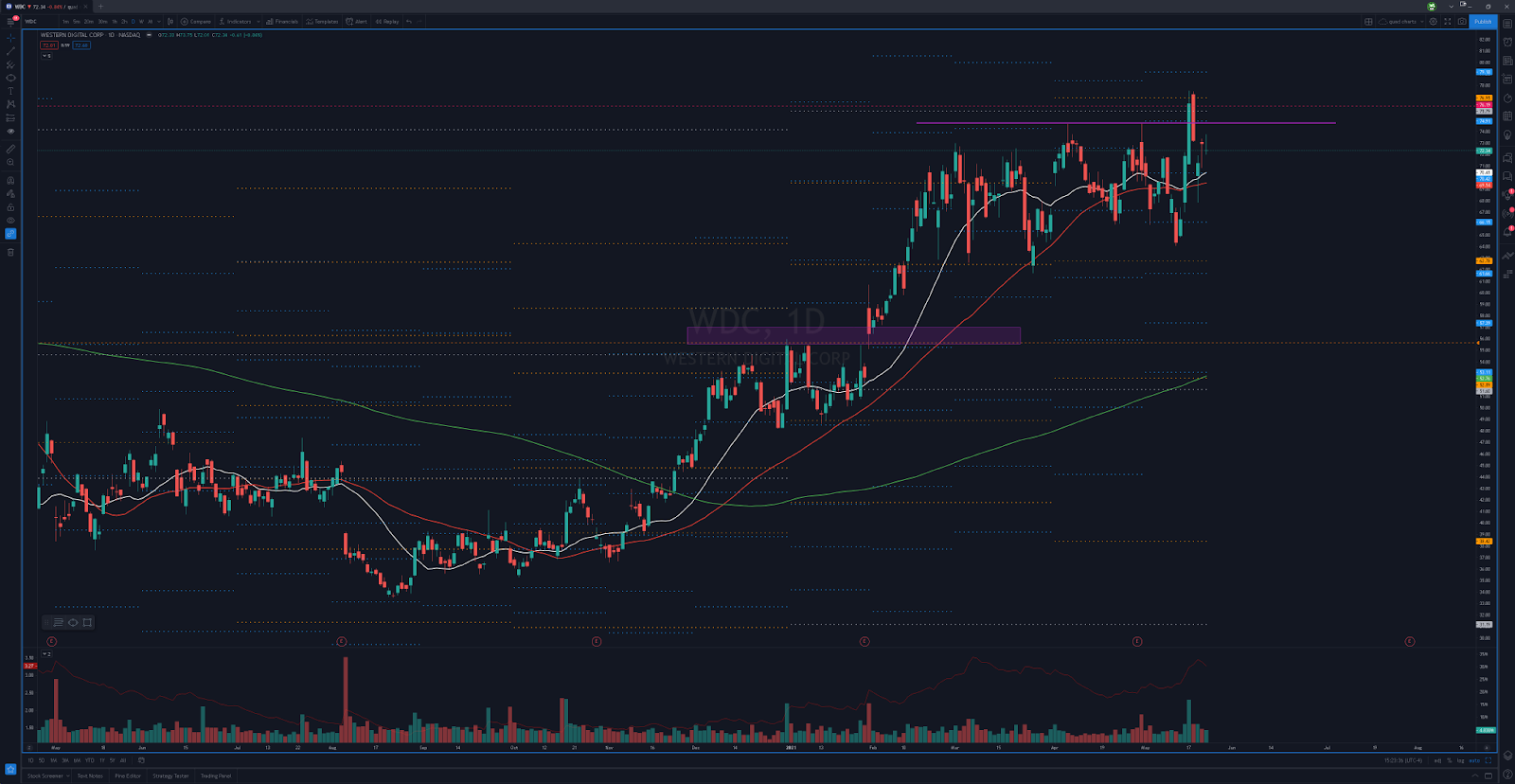Click the red sell price 72.01 button
1515x784 pixels.
click(49, 45)
